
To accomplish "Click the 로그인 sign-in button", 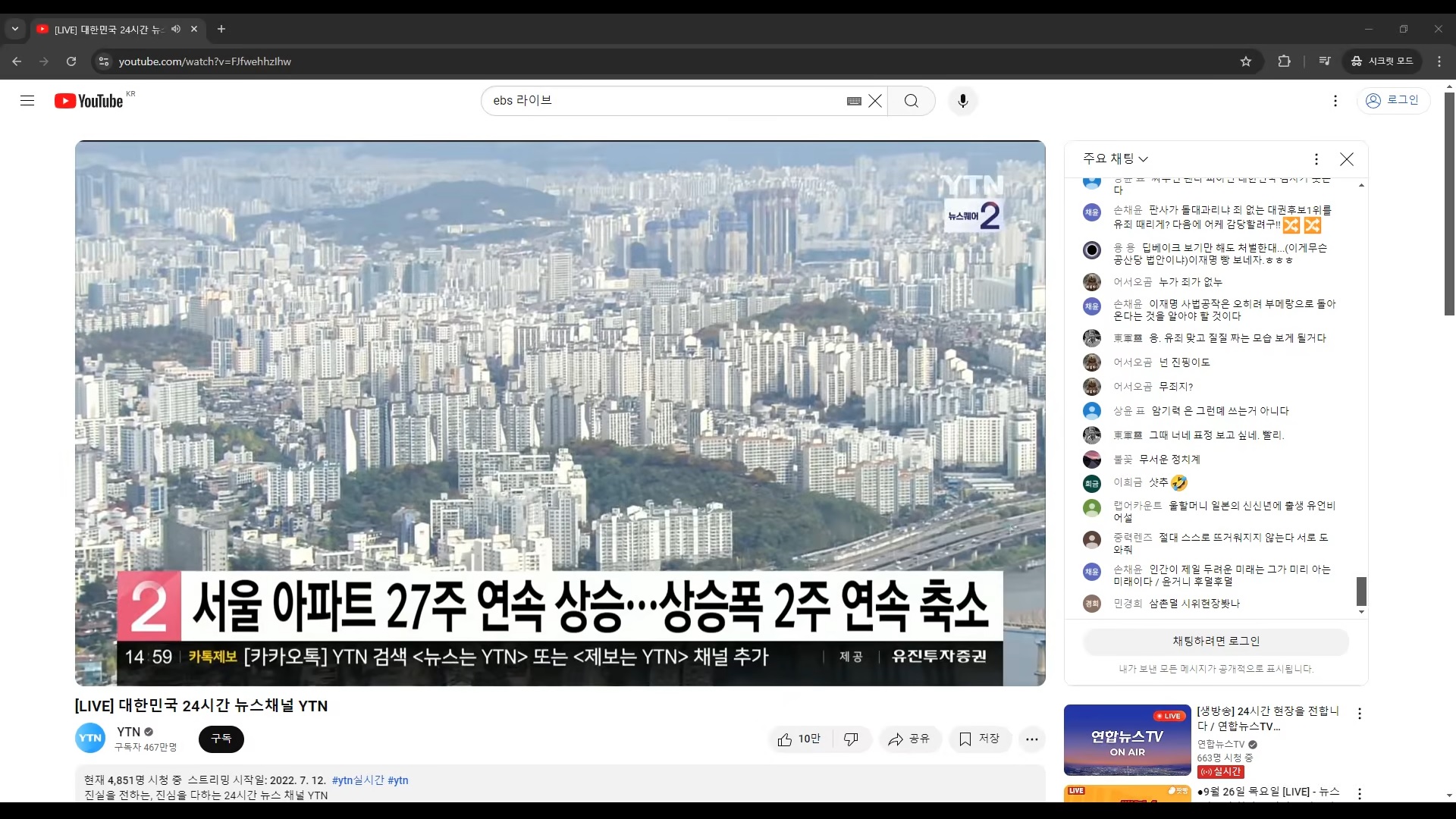I will point(1392,100).
